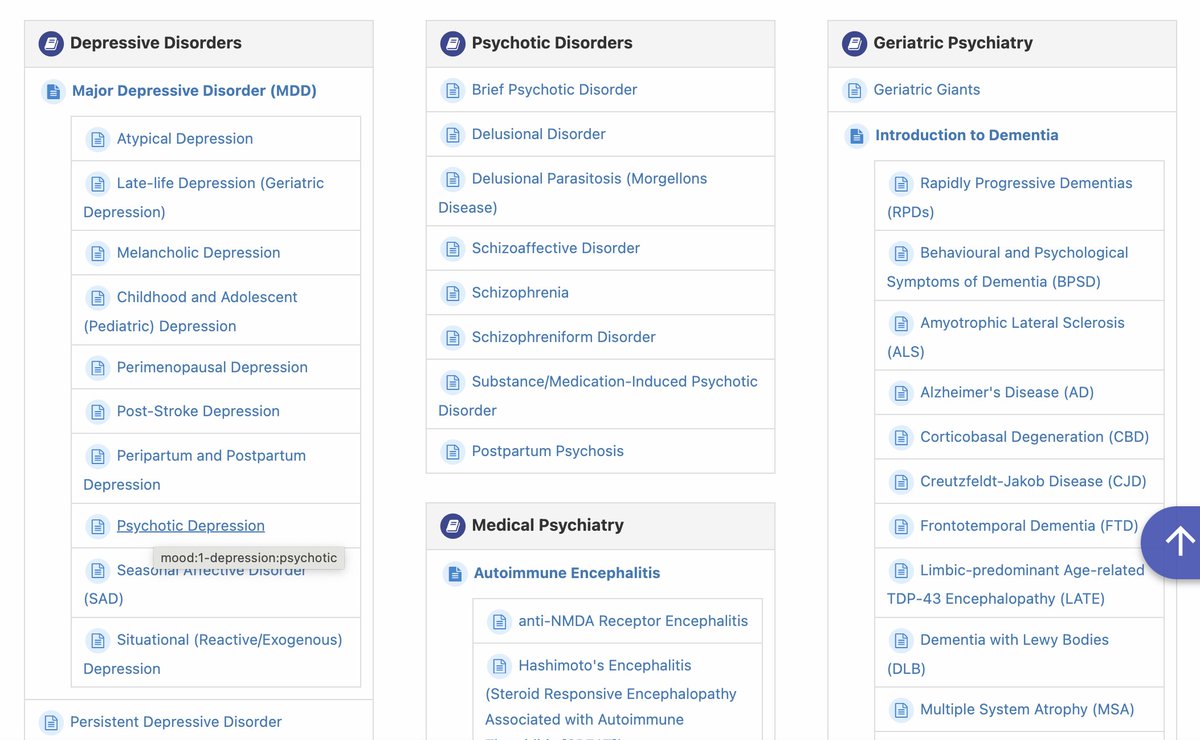Open the Delusional Disorder page
Image resolution: width=1200 pixels, height=740 pixels.
coord(539,134)
